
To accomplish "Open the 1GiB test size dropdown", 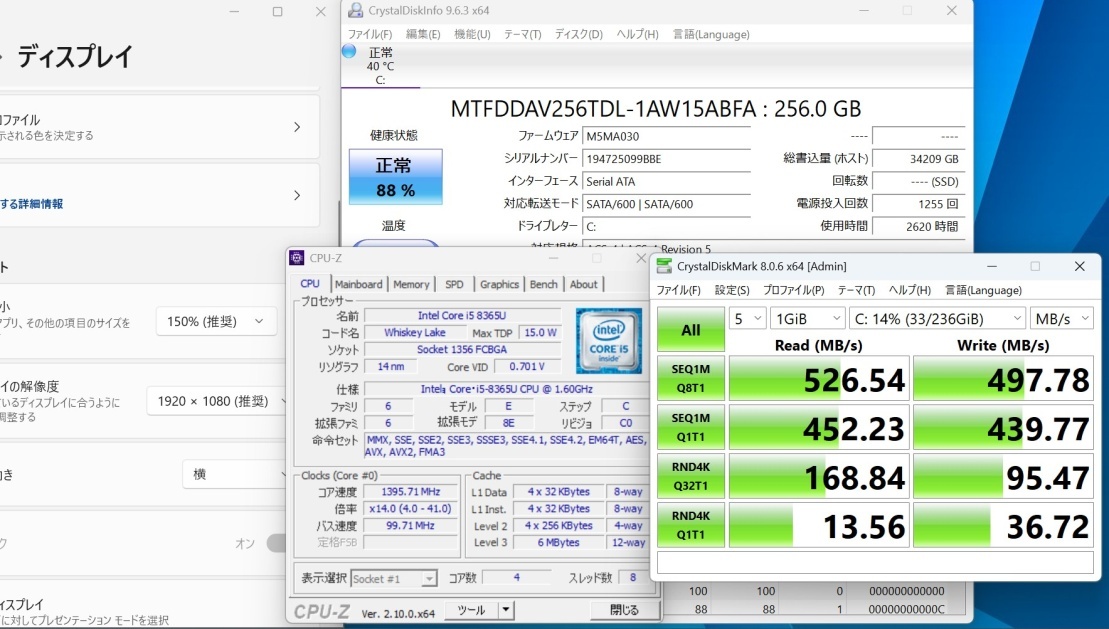I will tap(808, 318).
